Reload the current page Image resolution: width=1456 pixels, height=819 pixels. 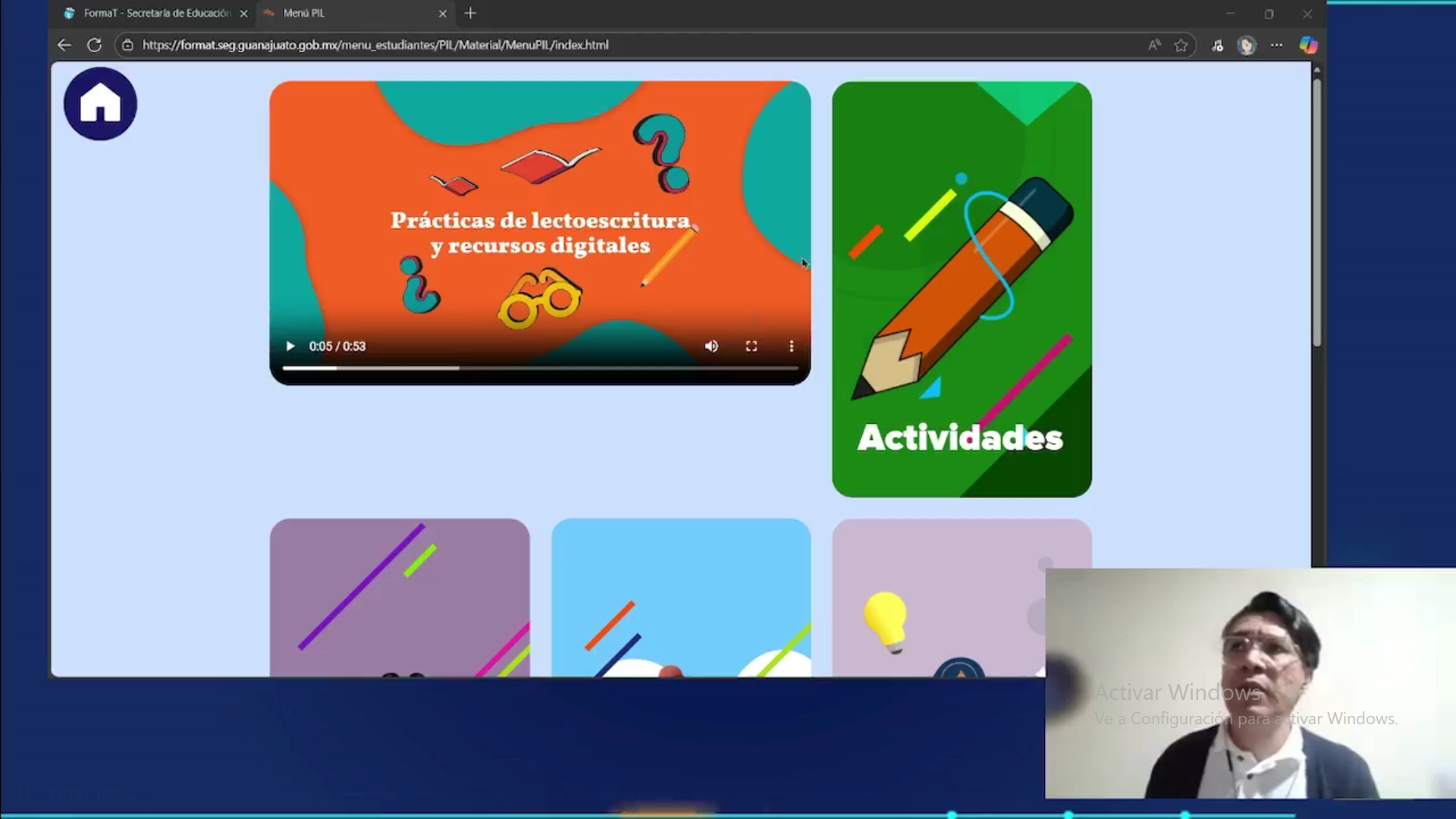tap(94, 45)
